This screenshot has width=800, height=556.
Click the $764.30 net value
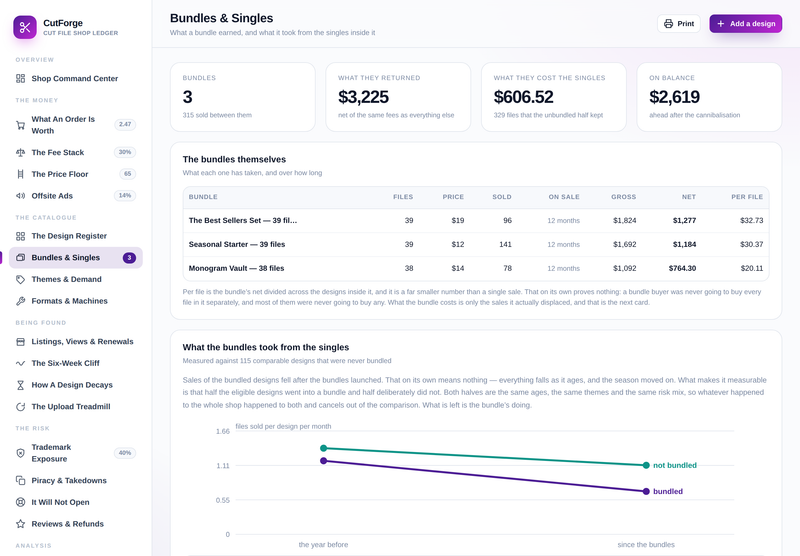682,268
